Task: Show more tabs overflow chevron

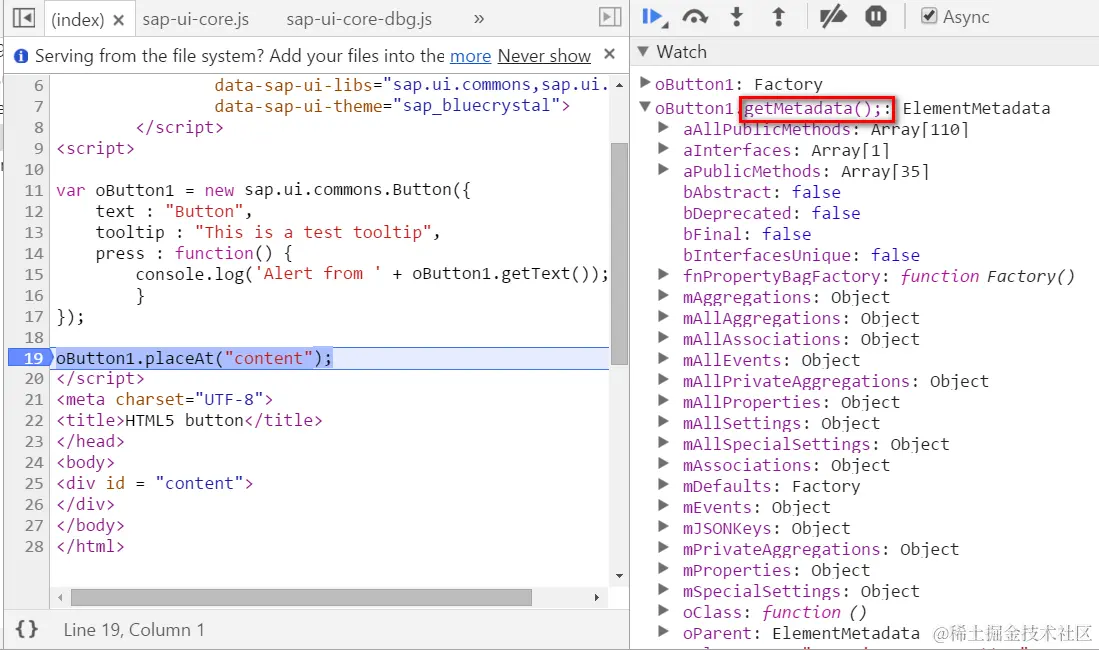Action: [479, 19]
